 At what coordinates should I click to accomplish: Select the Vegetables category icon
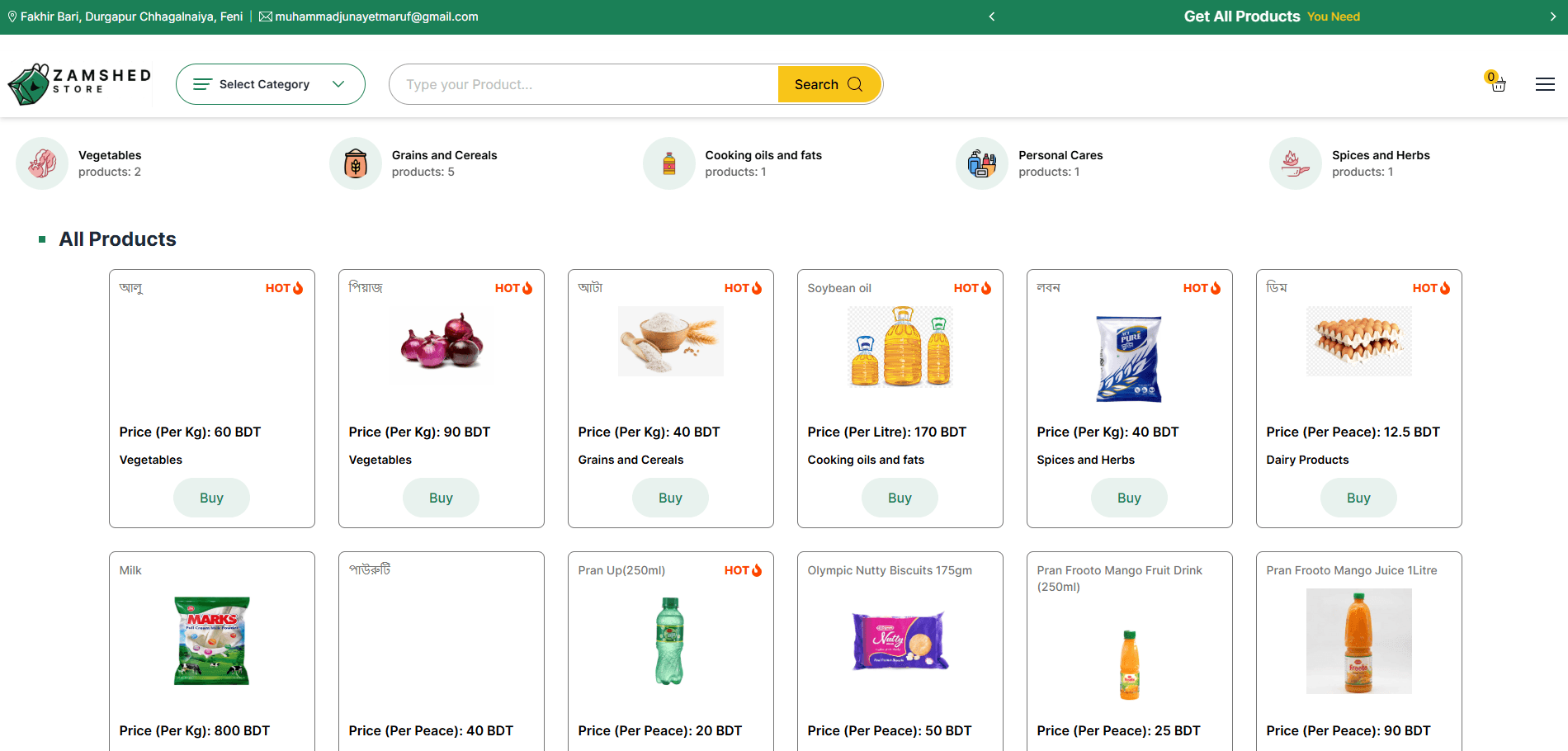42,163
